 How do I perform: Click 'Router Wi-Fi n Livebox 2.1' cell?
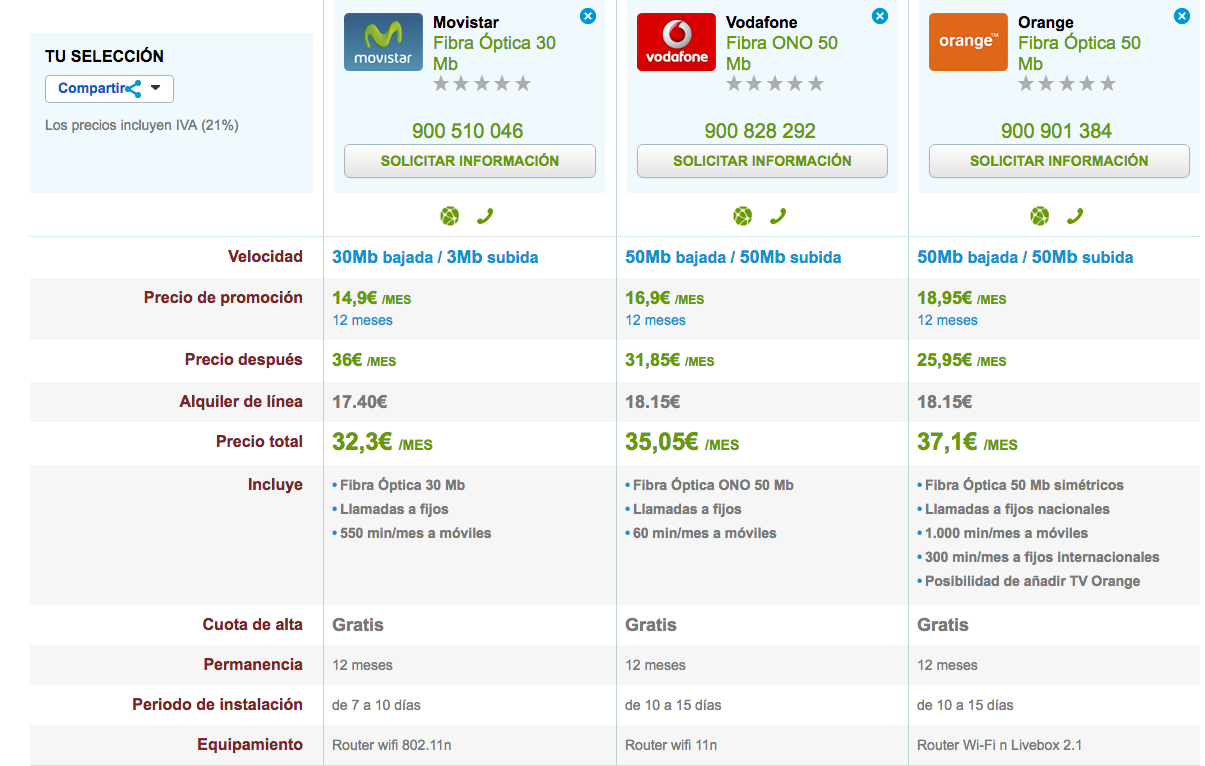pos(999,745)
